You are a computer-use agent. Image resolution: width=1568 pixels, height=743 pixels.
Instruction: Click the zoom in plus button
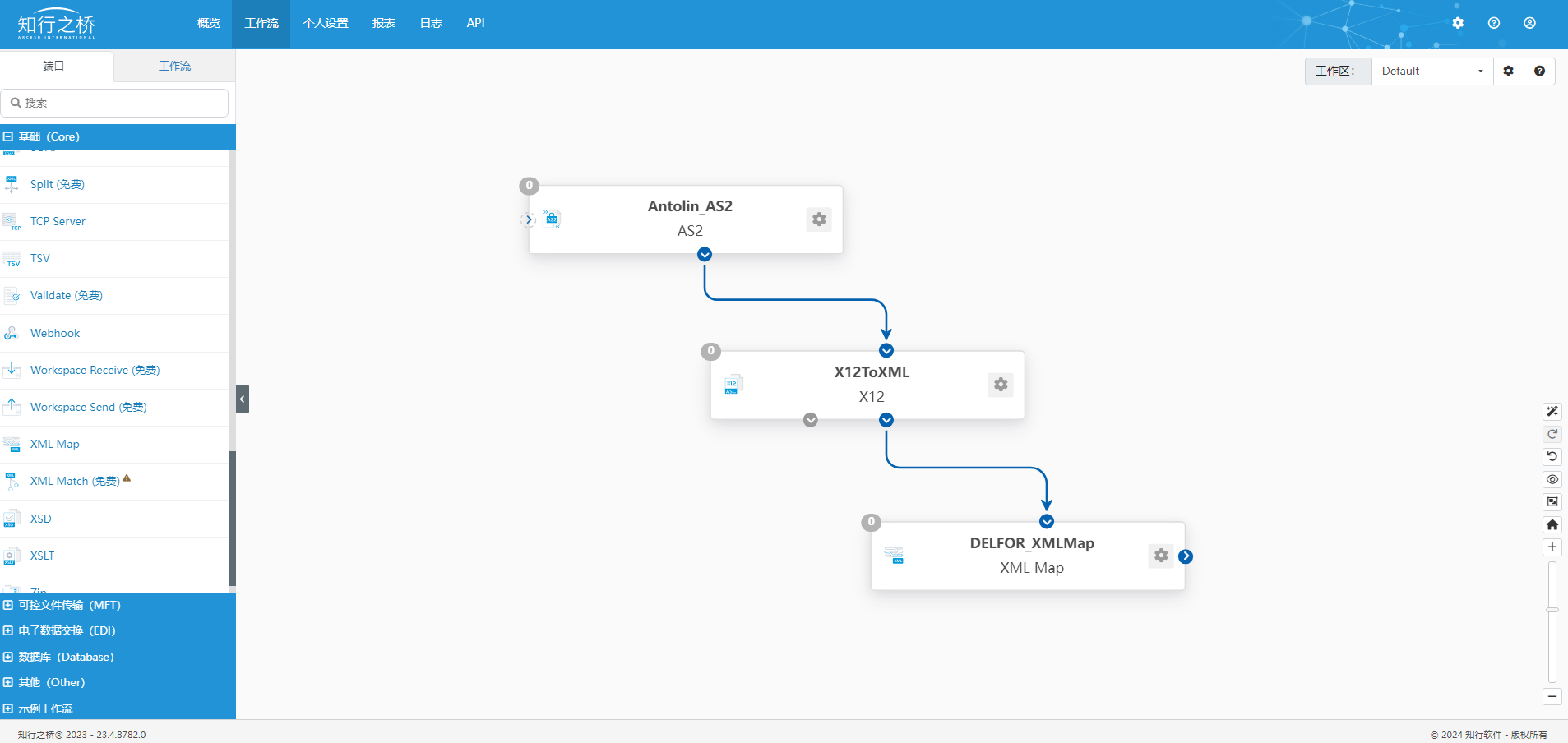pos(1552,547)
